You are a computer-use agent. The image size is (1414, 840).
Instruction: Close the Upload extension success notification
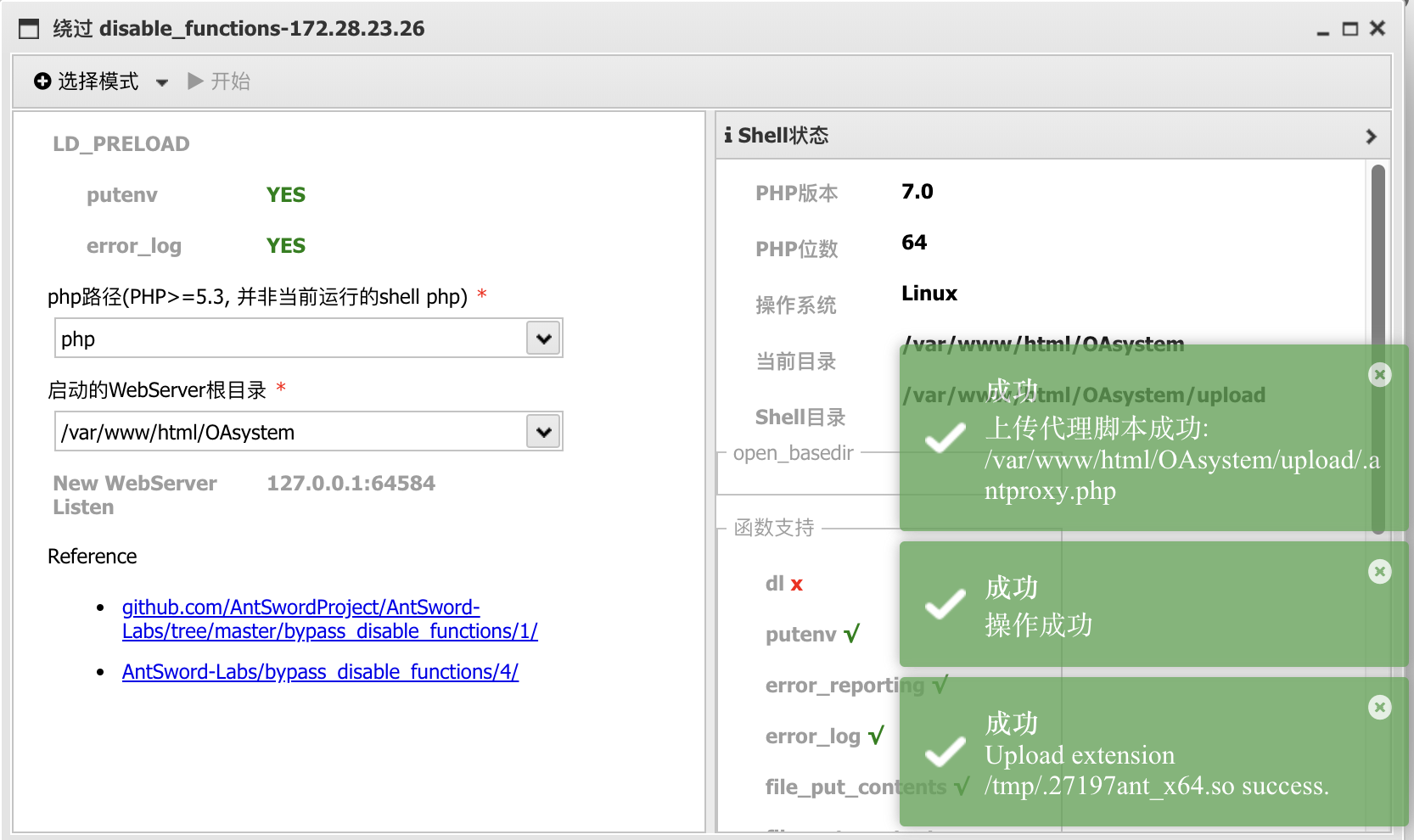(x=1380, y=708)
